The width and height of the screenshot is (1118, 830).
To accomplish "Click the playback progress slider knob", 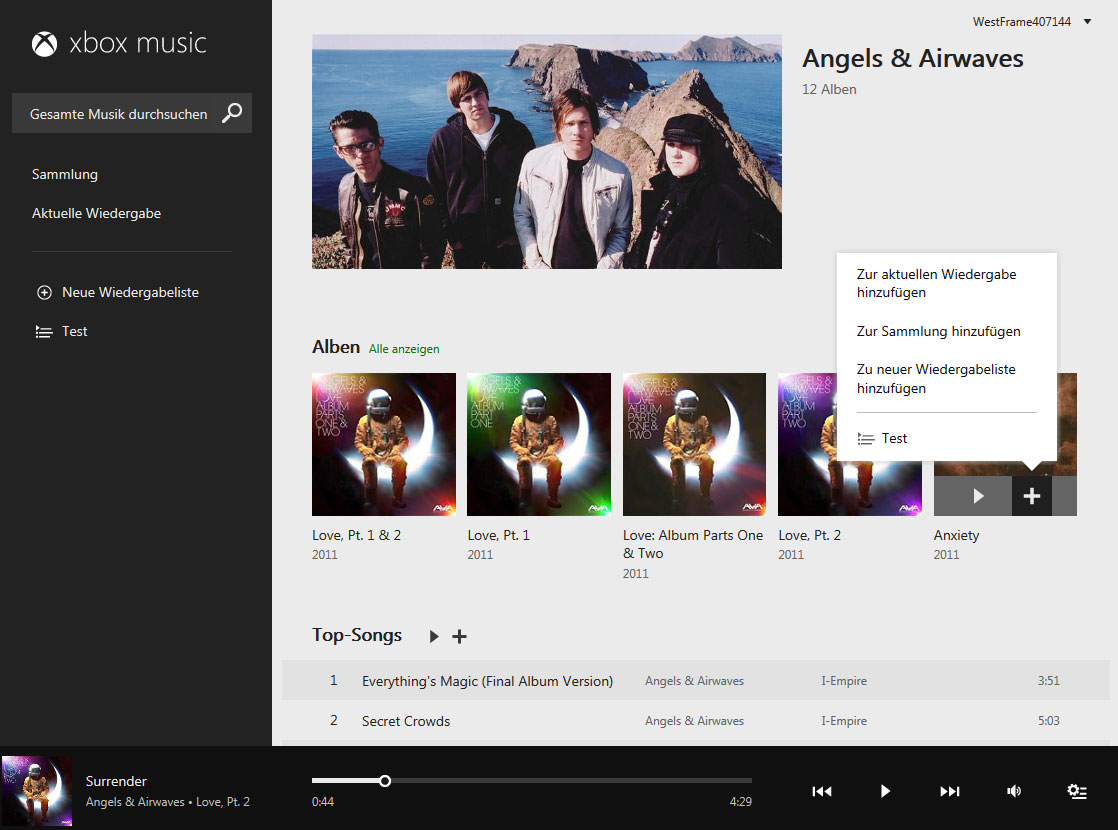I will point(385,781).
